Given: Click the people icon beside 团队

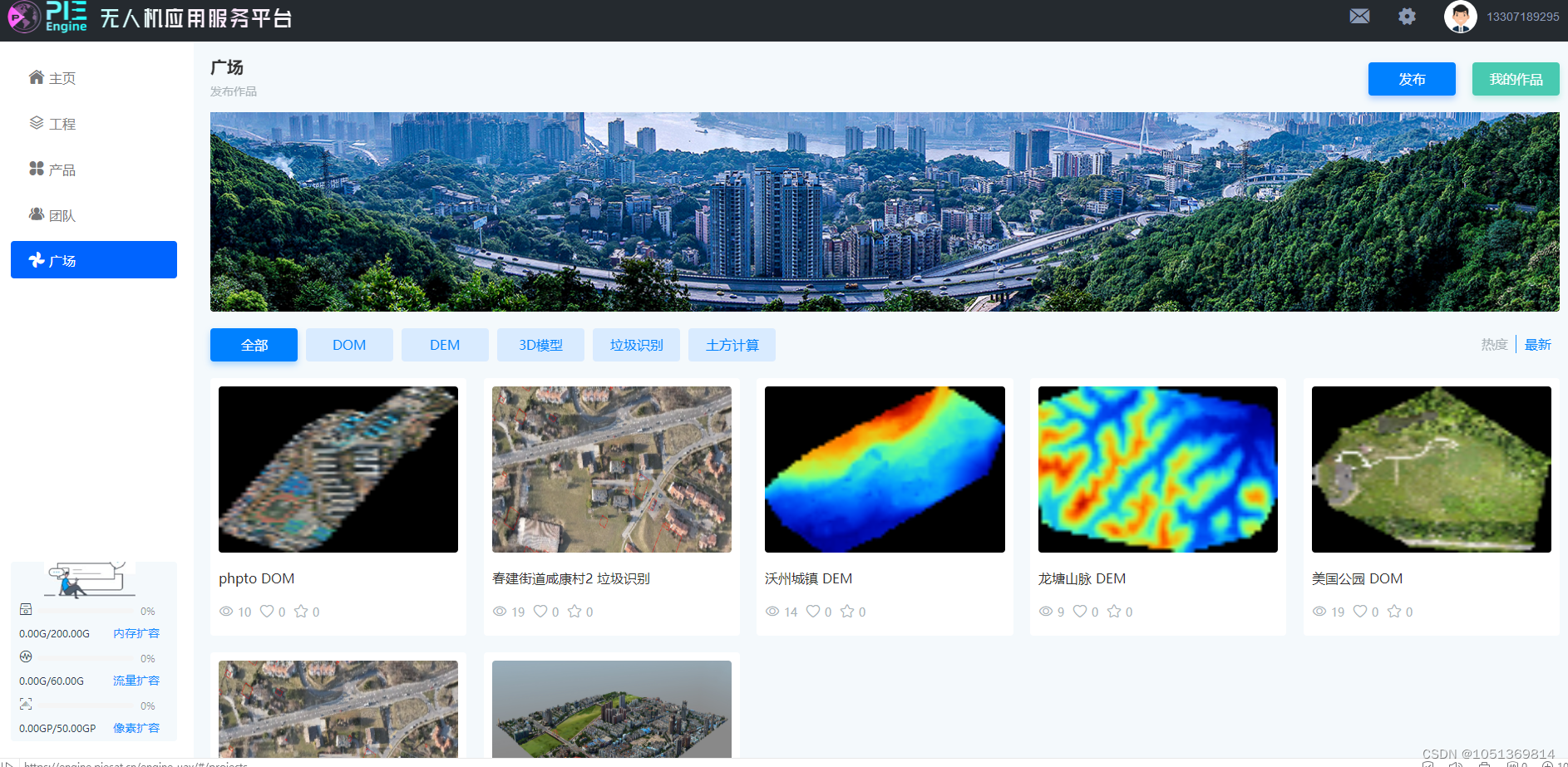Looking at the screenshot, I should tap(37, 214).
